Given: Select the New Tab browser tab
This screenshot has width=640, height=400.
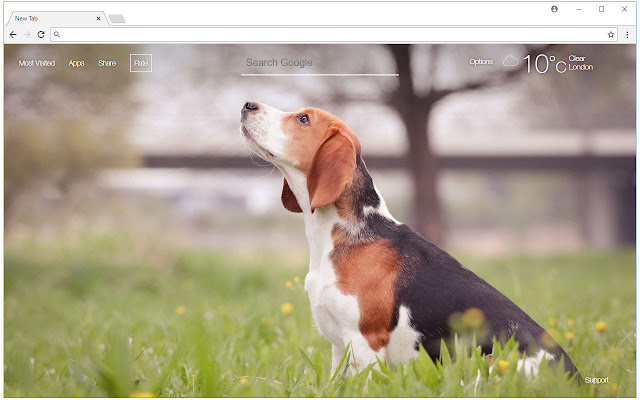Looking at the screenshot, I should [57, 18].
